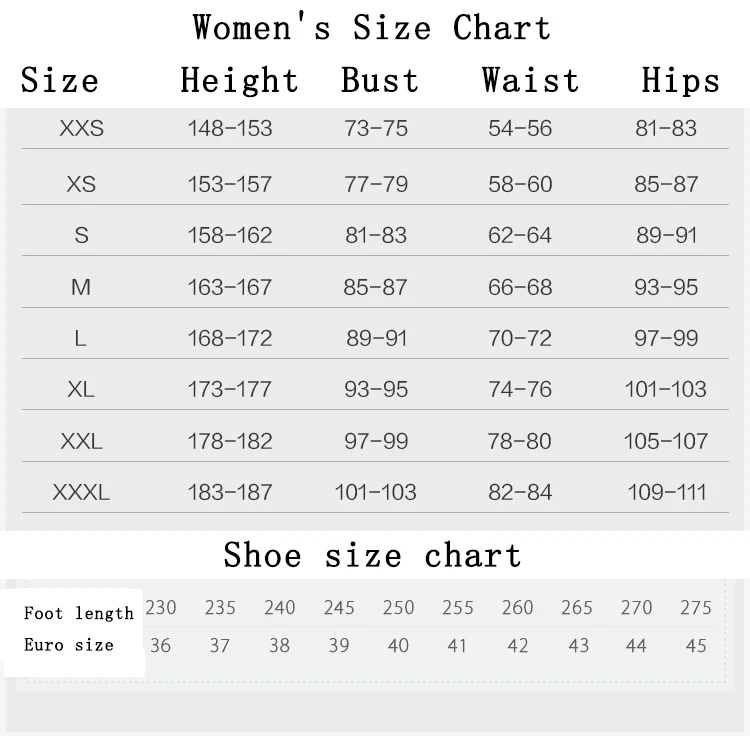Click the M size row label
Screen dimensions: 750x736
point(81,287)
